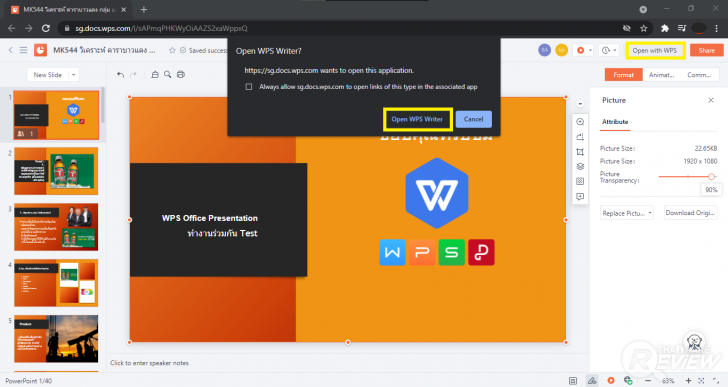Select slide 2 thumbnail with bottles
Viewport: 728px width, 387px height.
pos(56,171)
